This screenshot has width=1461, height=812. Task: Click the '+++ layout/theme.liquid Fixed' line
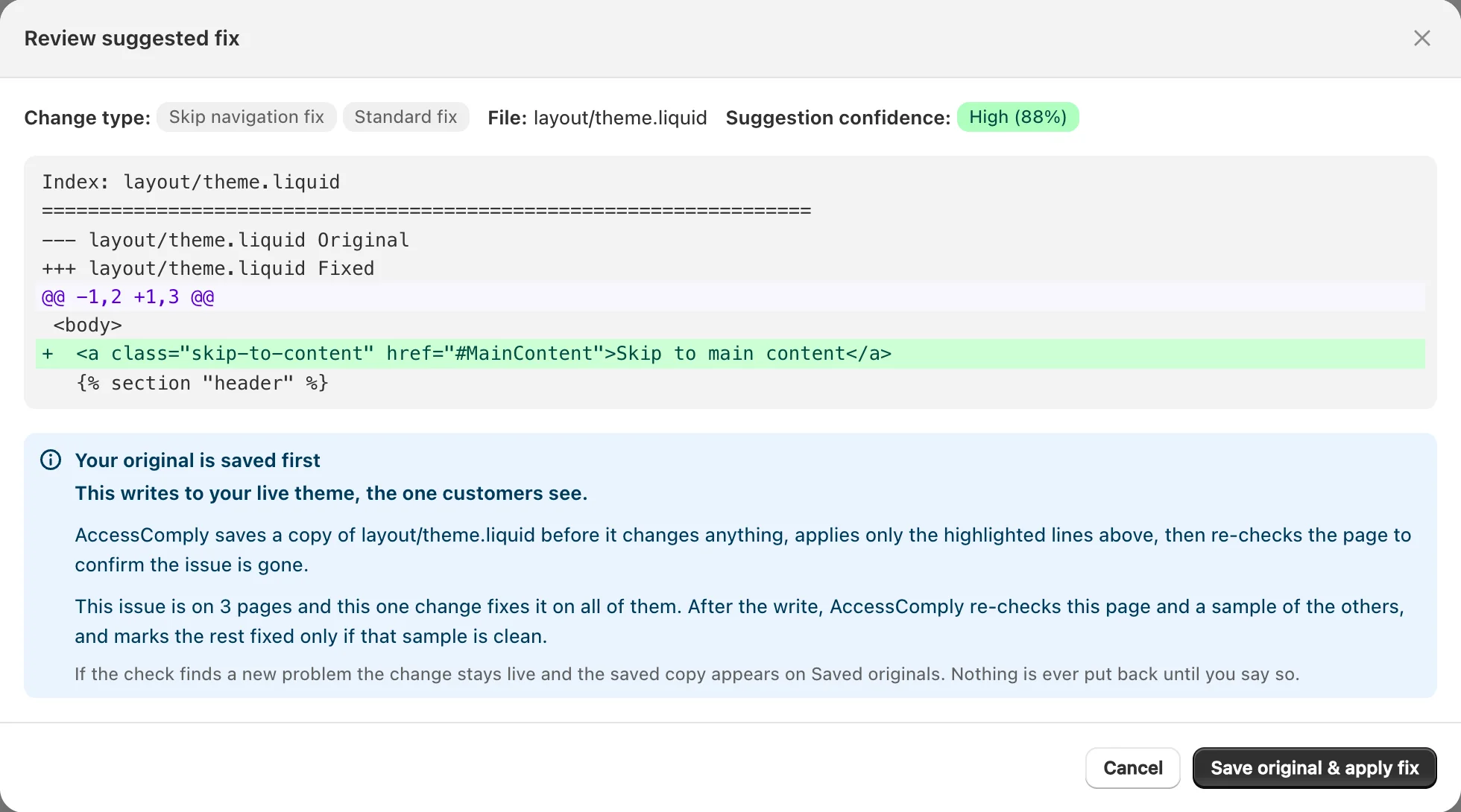[x=208, y=268]
